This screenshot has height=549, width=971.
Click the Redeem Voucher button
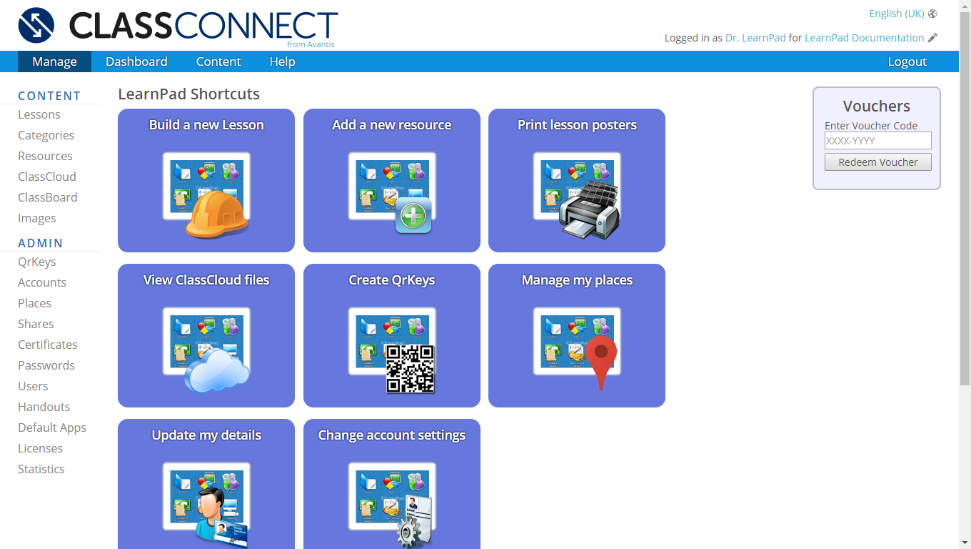(878, 162)
